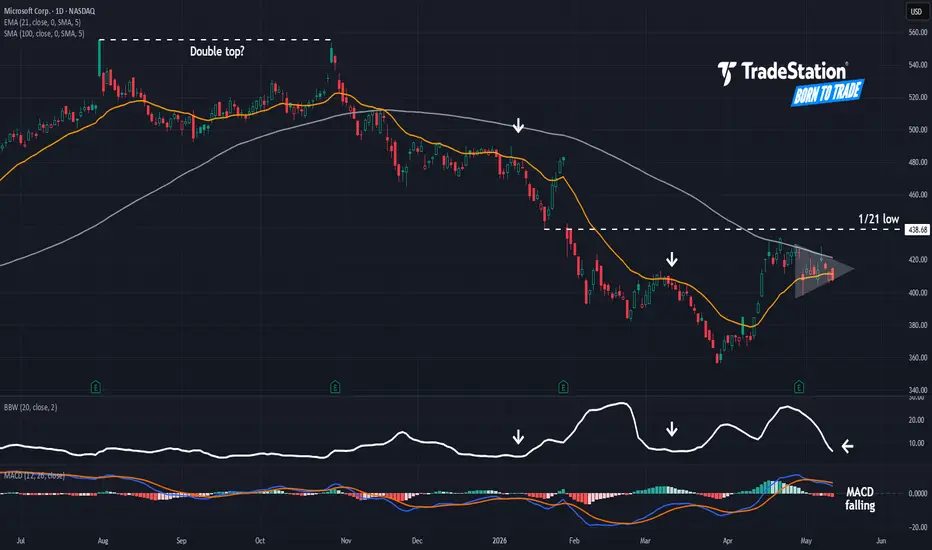Click the 400.00 price axis label

(918, 293)
